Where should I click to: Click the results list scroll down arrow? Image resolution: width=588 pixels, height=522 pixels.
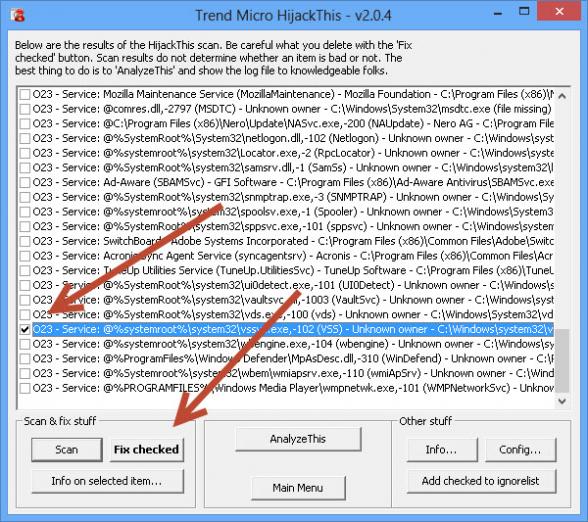pos(562,401)
